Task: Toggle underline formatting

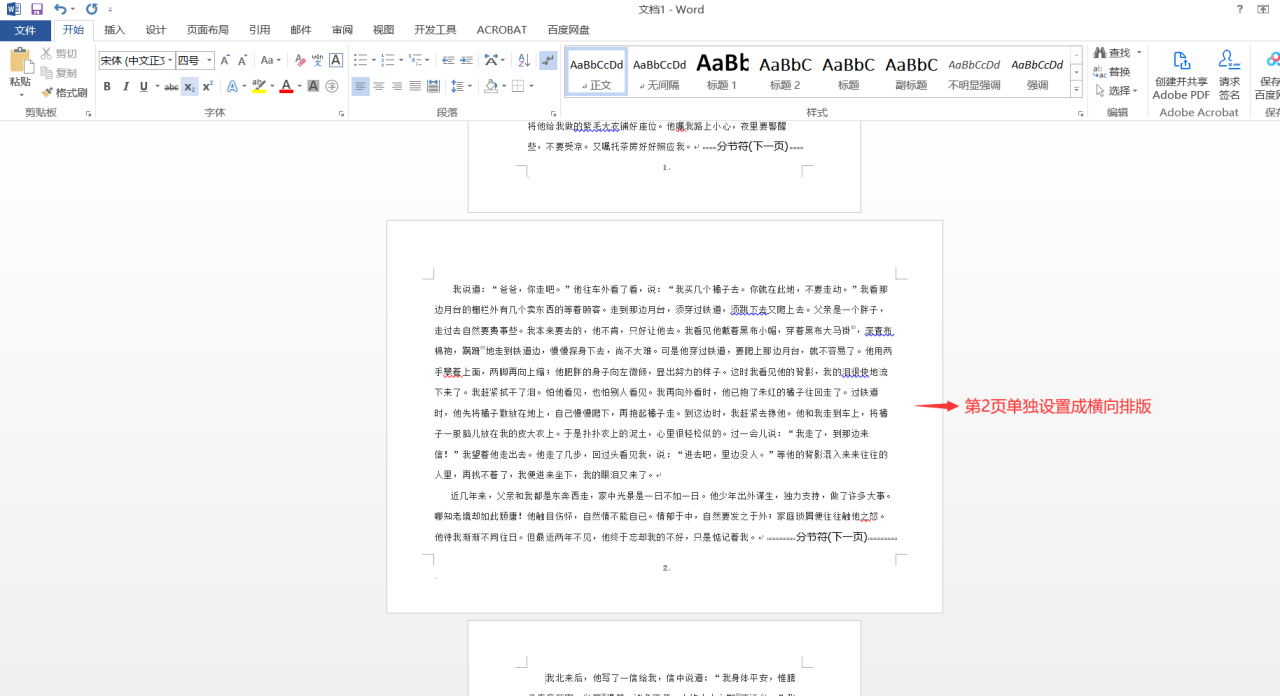Action: 143,86
